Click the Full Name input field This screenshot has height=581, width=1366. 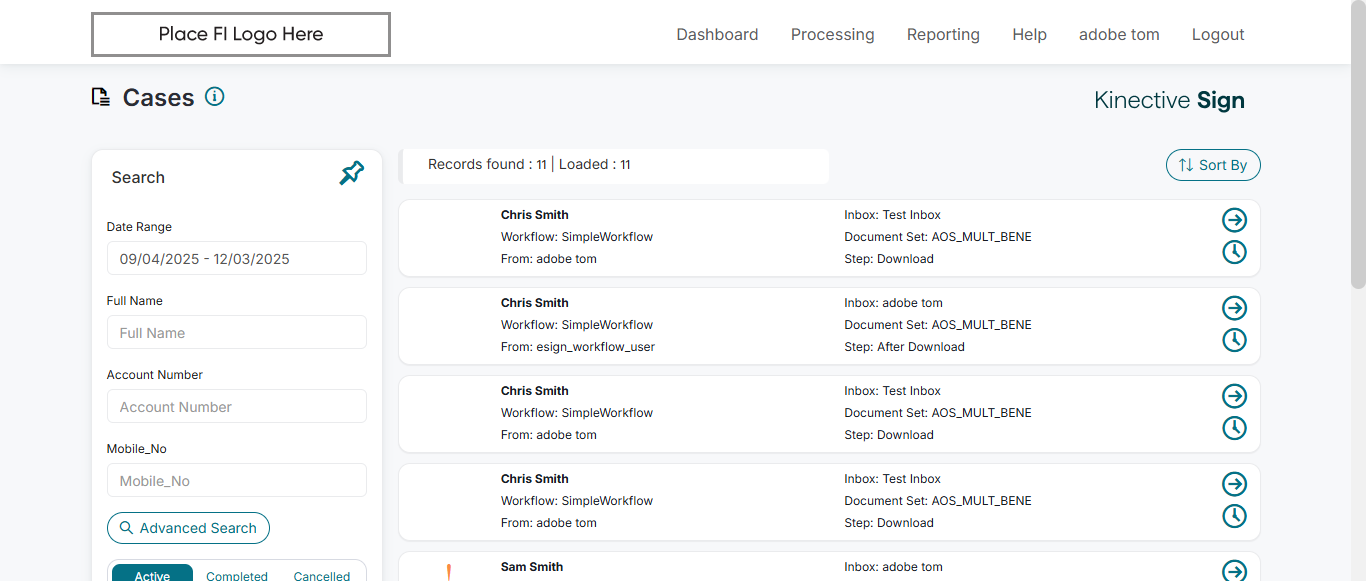click(x=236, y=332)
